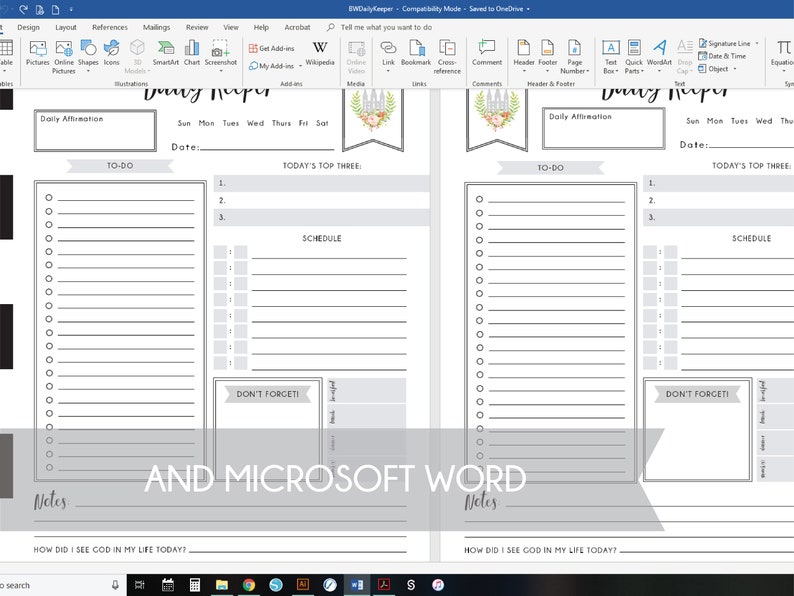Open the Help tab
Screen dimensions: 794x596
coord(261,27)
